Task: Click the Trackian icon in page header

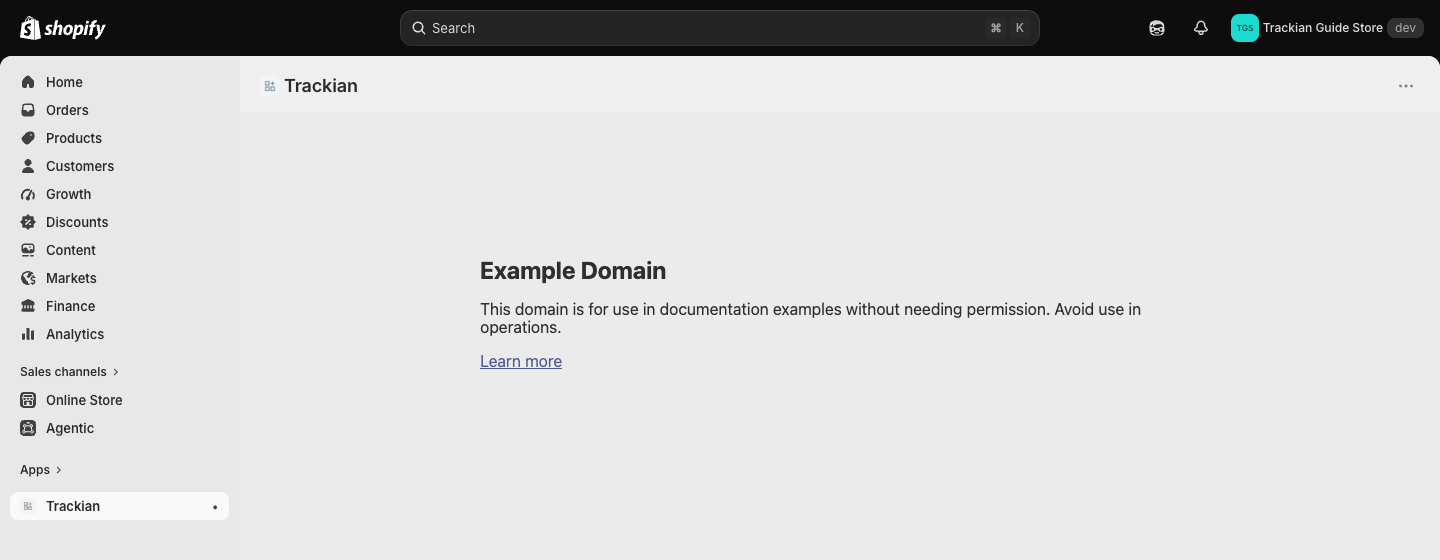Action: (270, 86)
